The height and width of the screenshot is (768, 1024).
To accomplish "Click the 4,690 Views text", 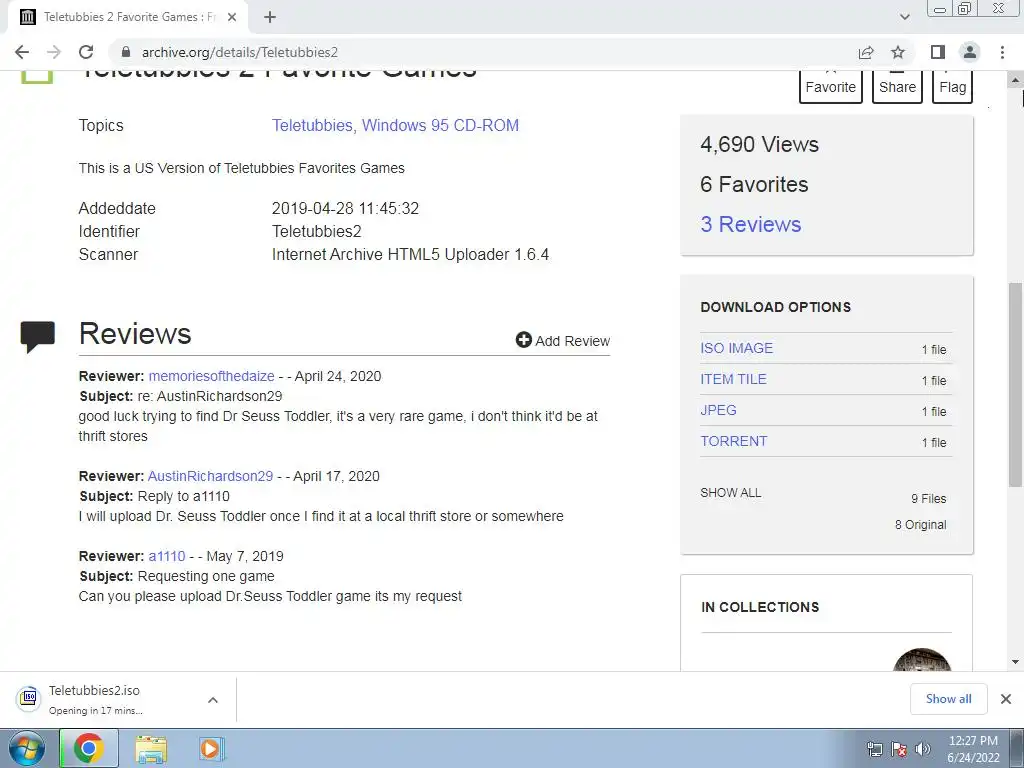I will tap(759, 144).
